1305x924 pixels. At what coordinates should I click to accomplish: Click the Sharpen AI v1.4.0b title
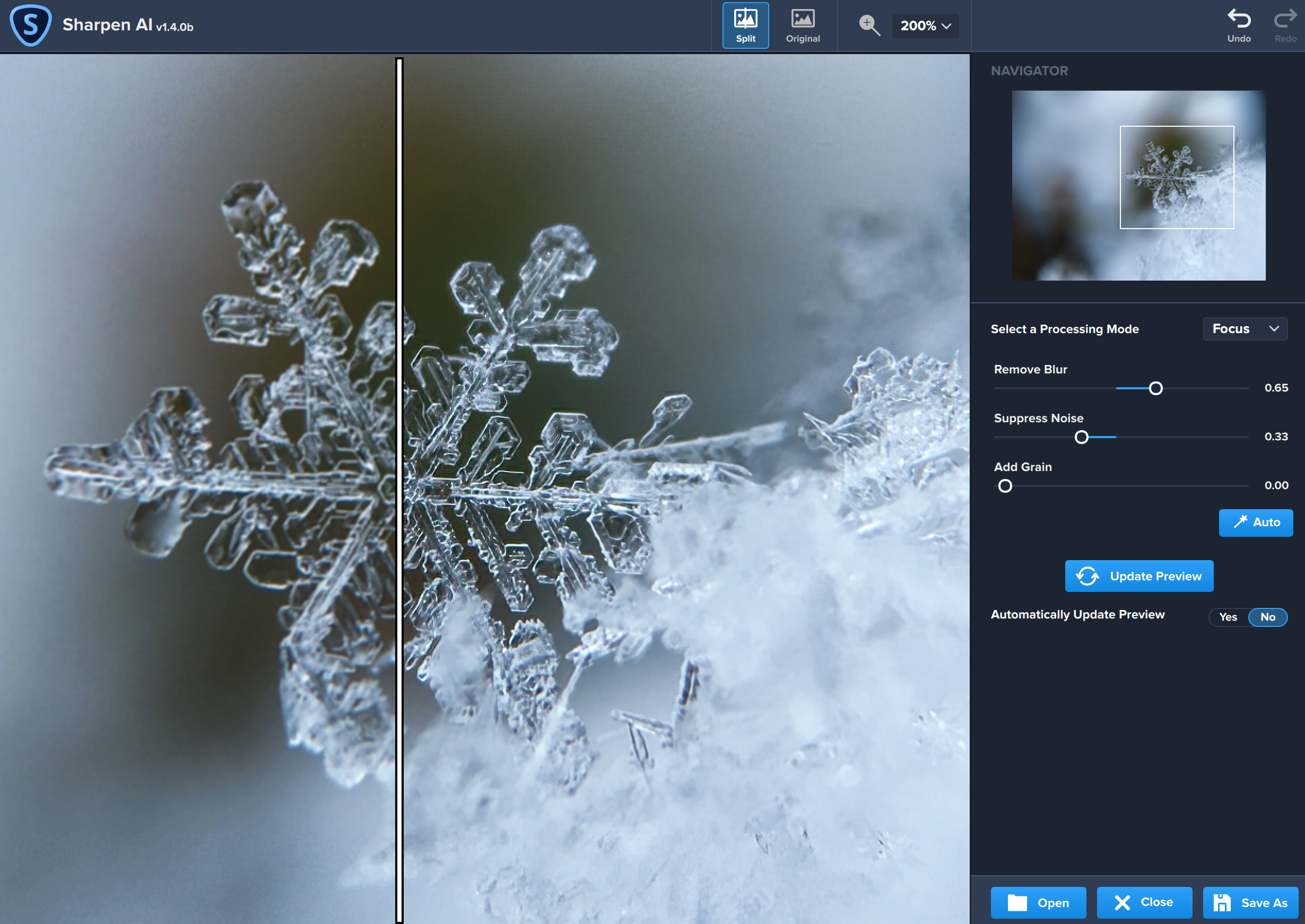(128, 25)
